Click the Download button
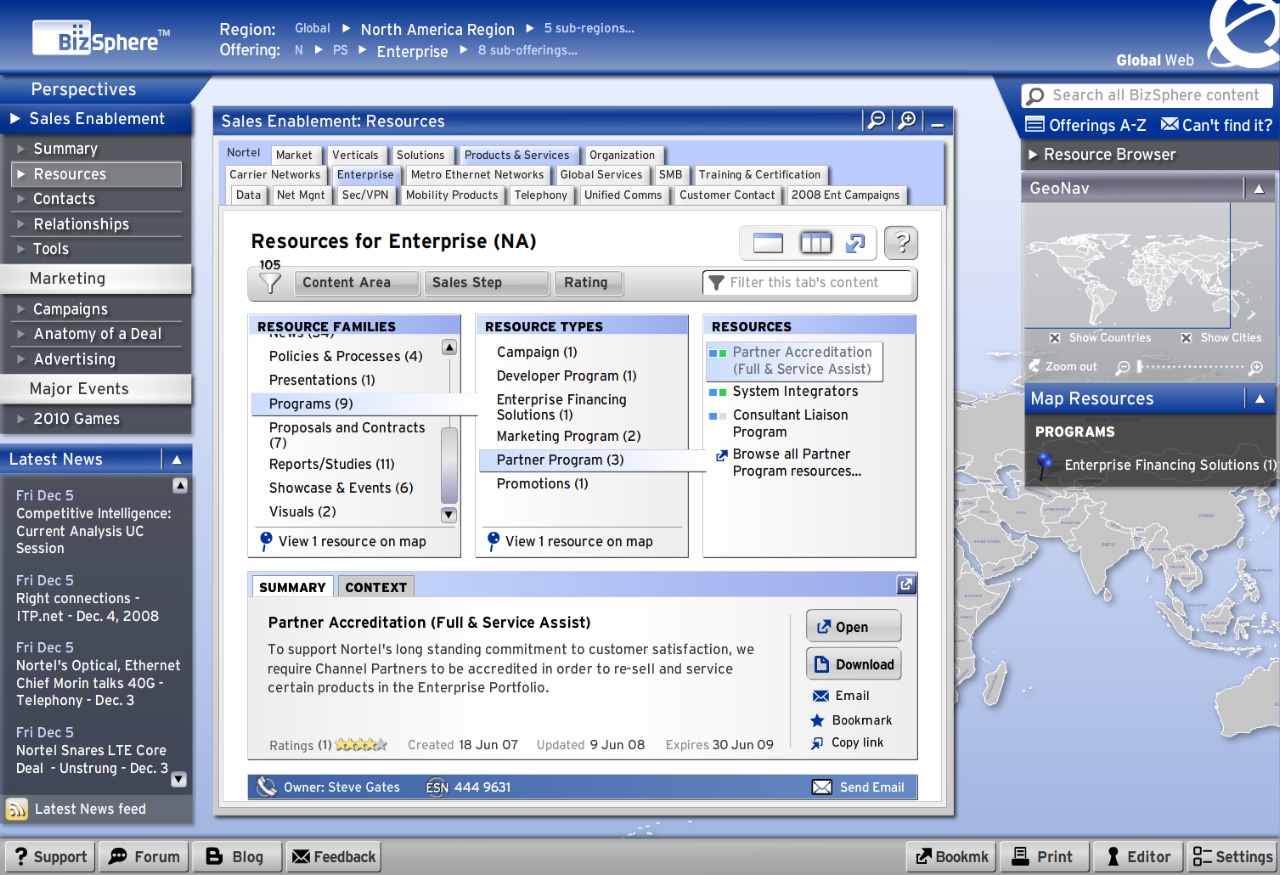 pos(853,664)
